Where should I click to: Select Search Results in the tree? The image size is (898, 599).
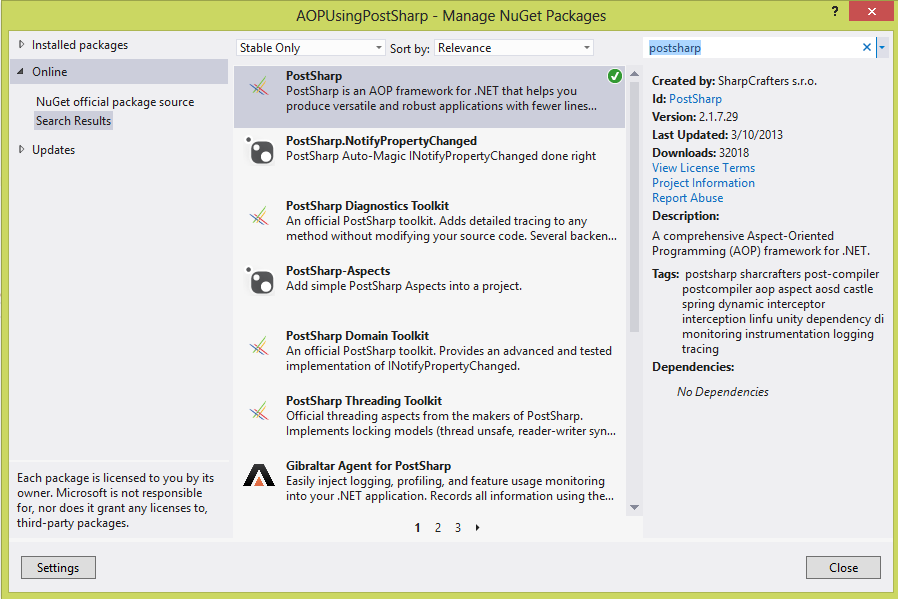(73, 121)
